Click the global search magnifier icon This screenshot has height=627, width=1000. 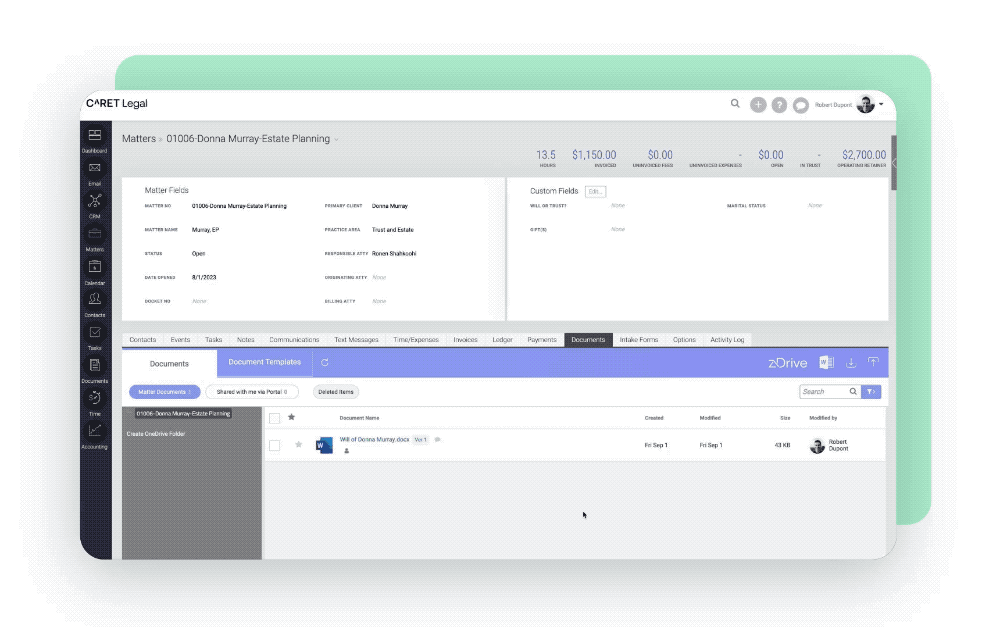(x=735, y=104)
